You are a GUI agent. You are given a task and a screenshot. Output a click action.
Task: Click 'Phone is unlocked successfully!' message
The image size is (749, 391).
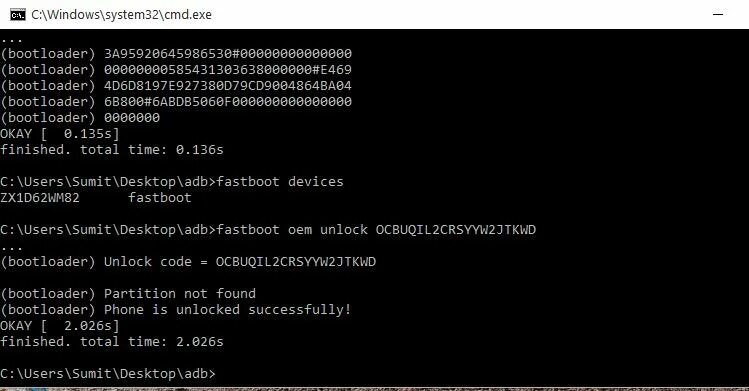click(x=176, y=310)
